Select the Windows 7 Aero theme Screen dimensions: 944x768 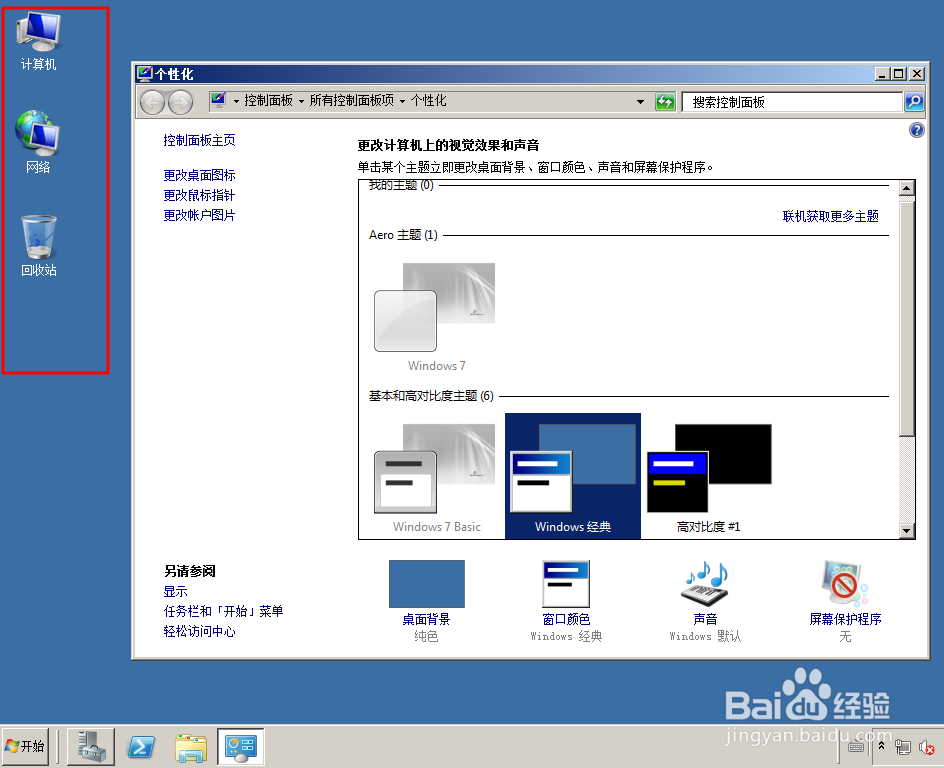click(x=436, y=317)
